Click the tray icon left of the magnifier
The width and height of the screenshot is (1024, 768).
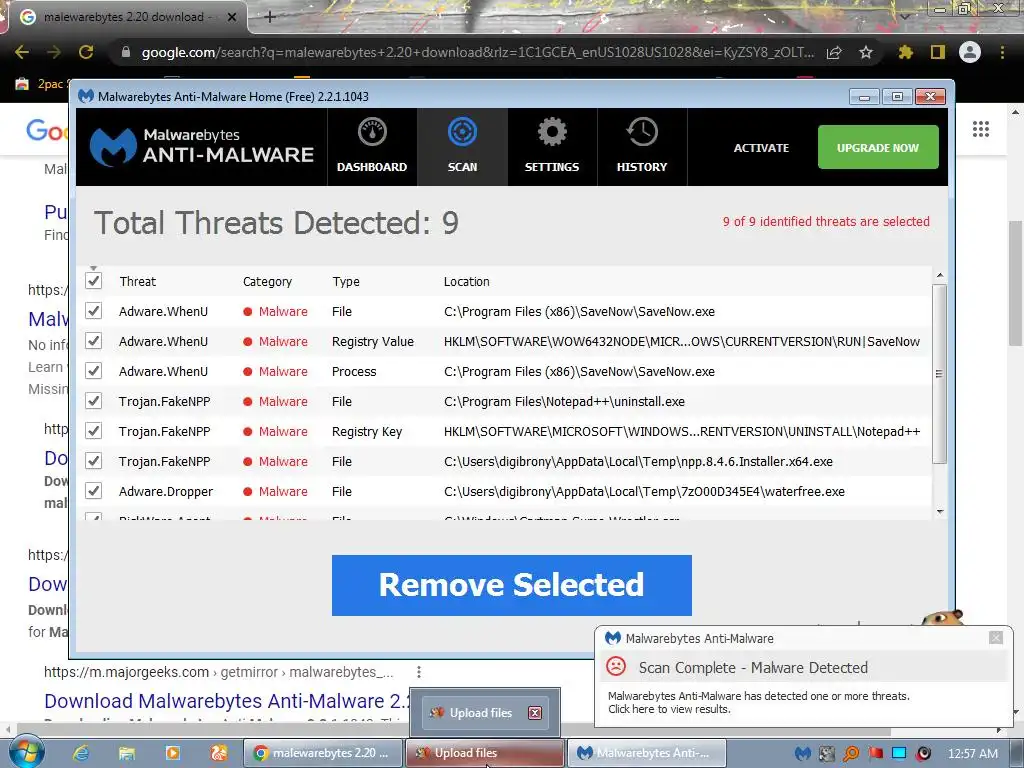pos(827,753)
